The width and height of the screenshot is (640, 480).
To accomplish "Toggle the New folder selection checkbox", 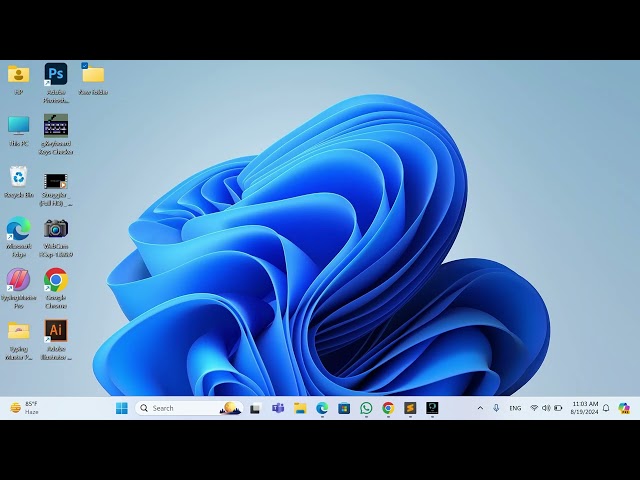I will (85, 66).
